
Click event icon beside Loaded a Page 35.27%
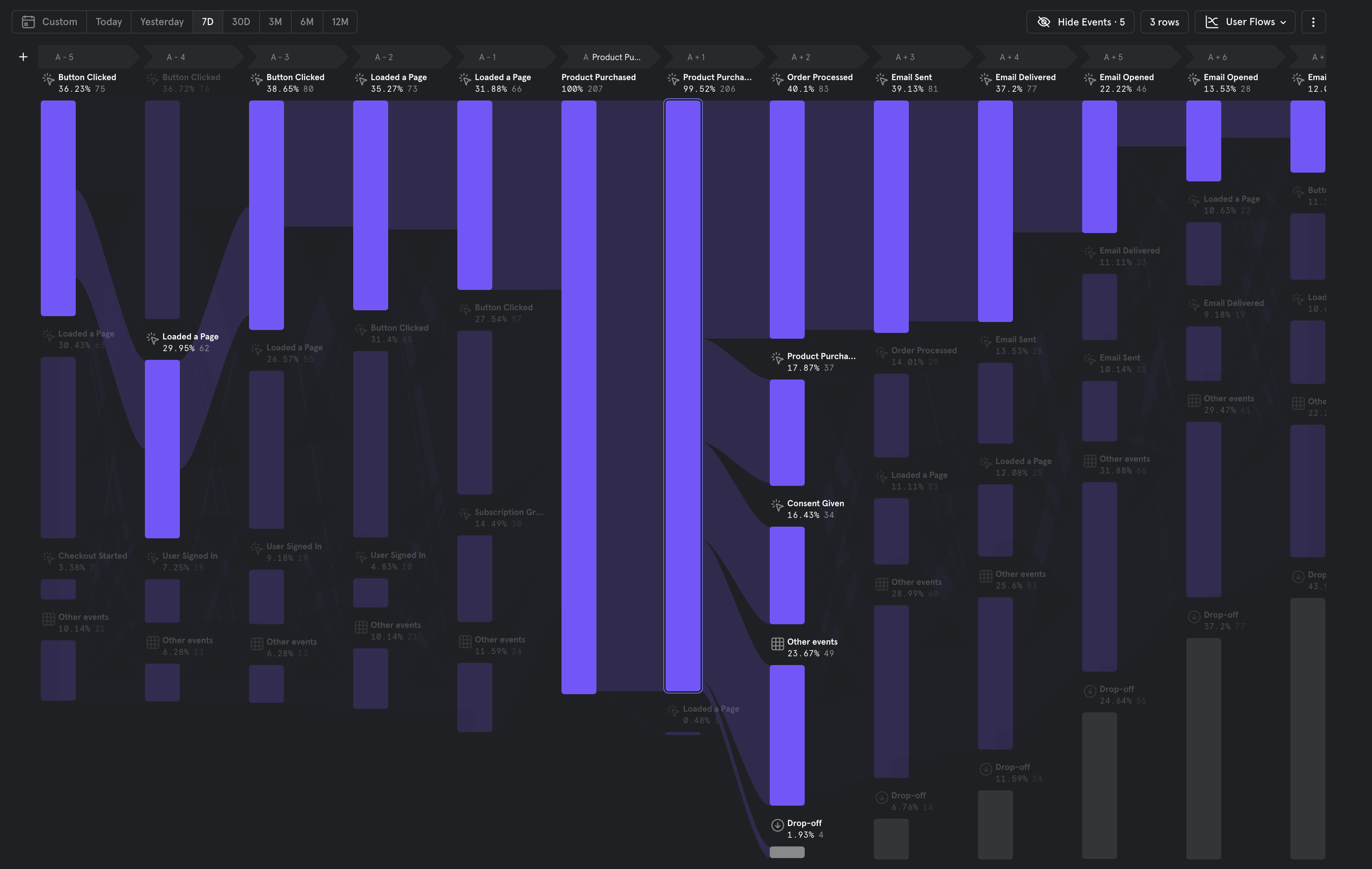pyautogui.click(x=361, y=79)
